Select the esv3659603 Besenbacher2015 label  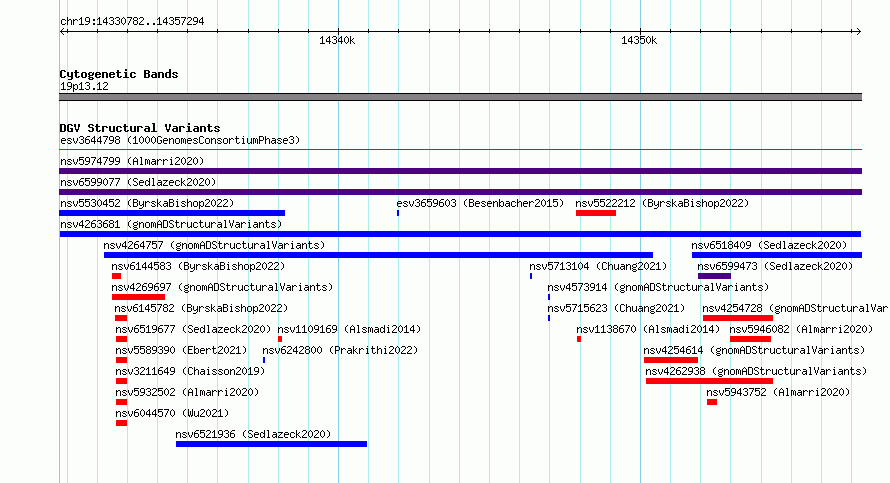tap(480, 203)
